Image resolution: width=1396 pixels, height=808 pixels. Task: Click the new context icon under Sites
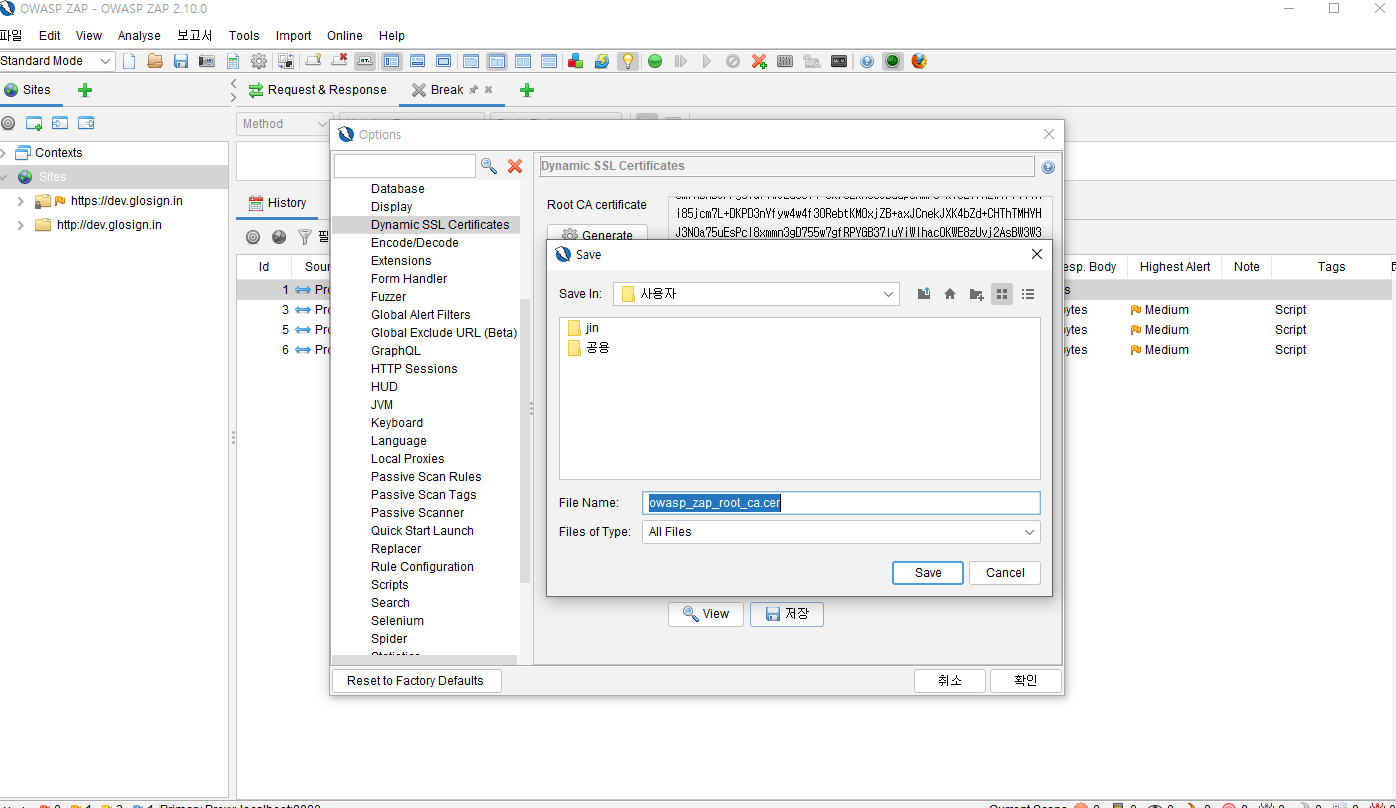coord(34,124)
